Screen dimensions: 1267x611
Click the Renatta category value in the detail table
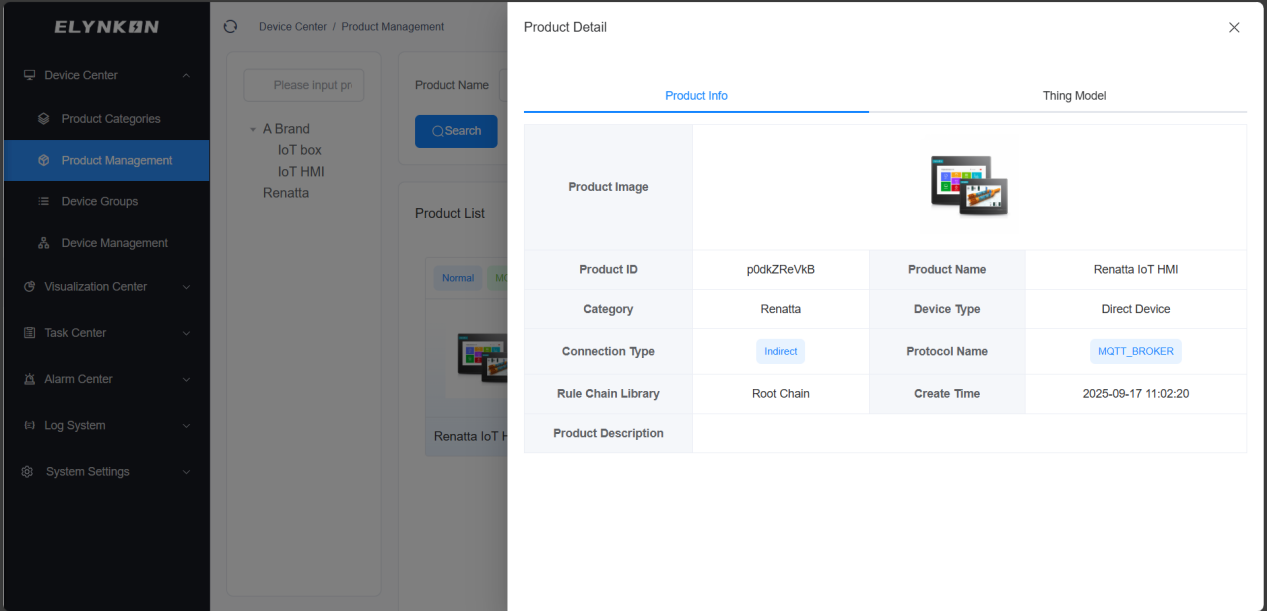(781, 309)
